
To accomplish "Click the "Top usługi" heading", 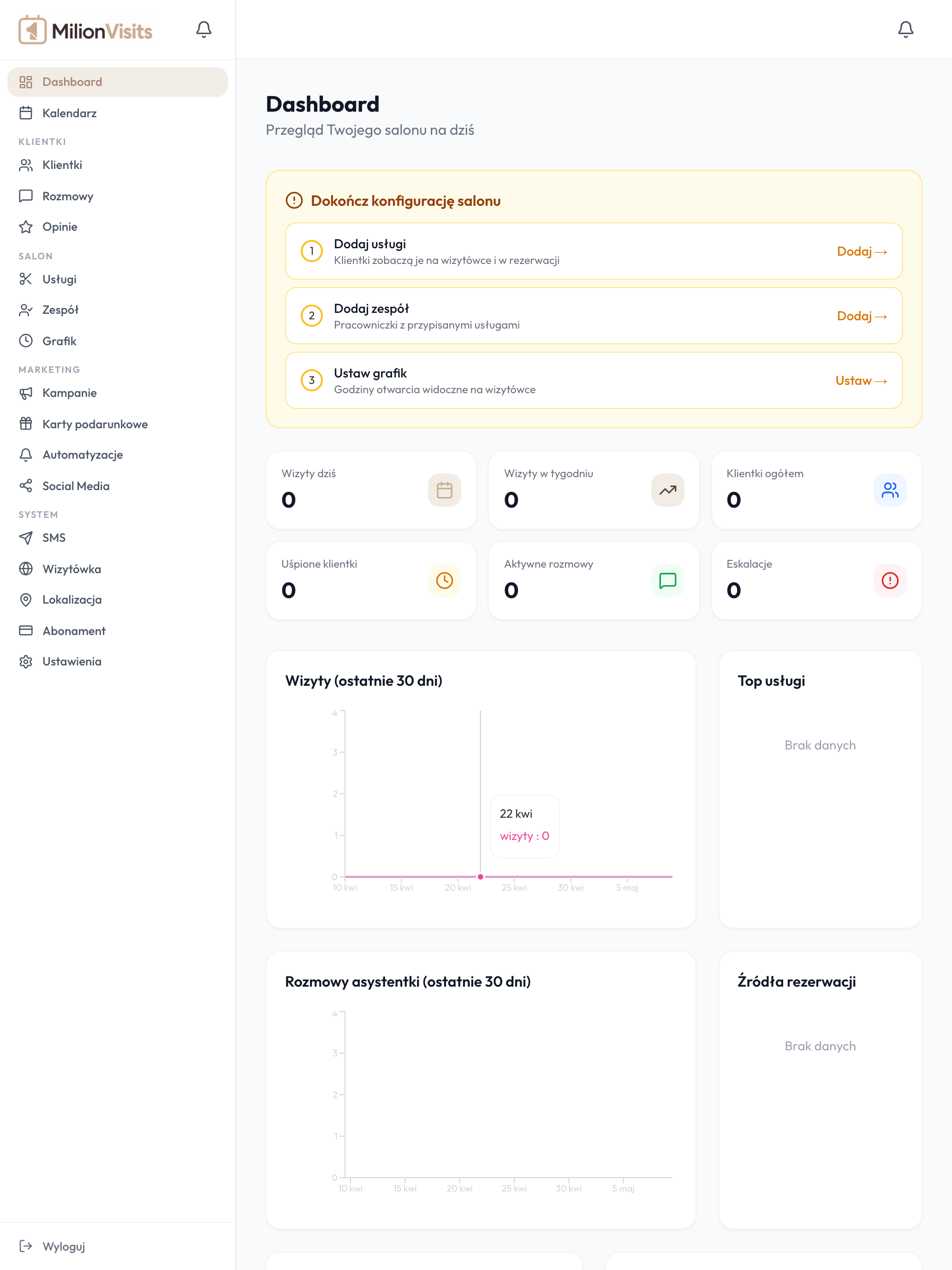I will click(x=771, y=681).
